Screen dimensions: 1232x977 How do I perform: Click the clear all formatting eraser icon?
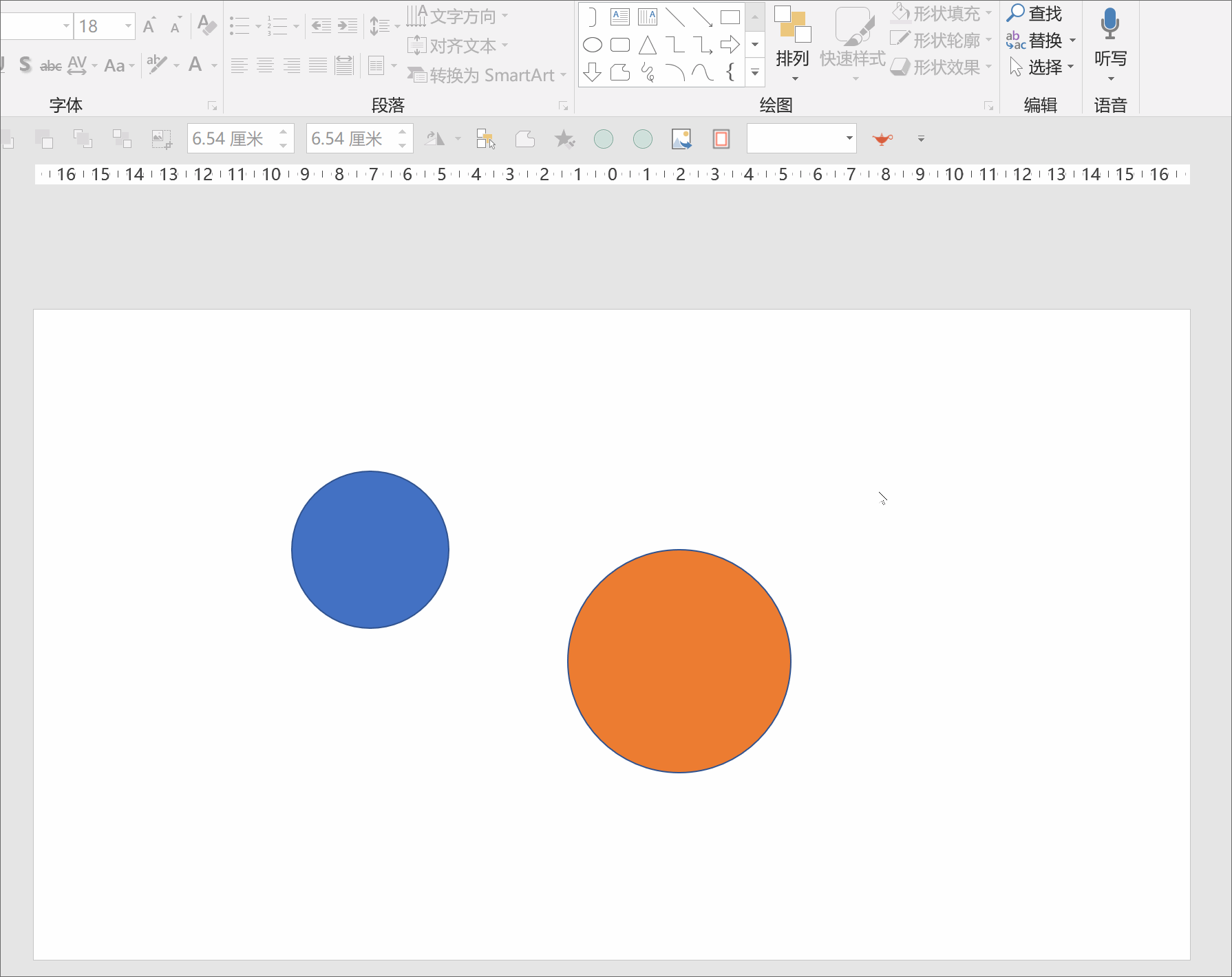pos(206,25)
